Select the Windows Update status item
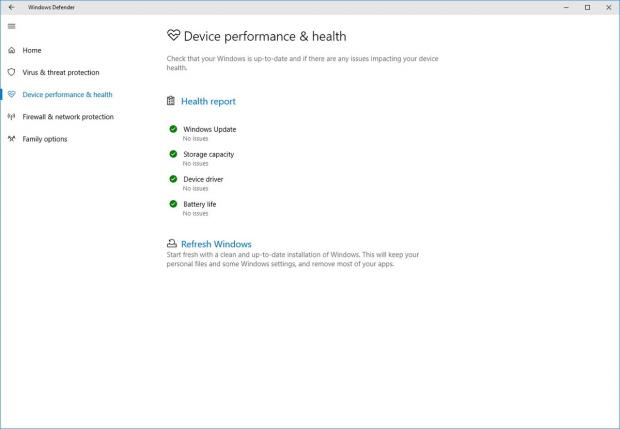 (209, 130)
